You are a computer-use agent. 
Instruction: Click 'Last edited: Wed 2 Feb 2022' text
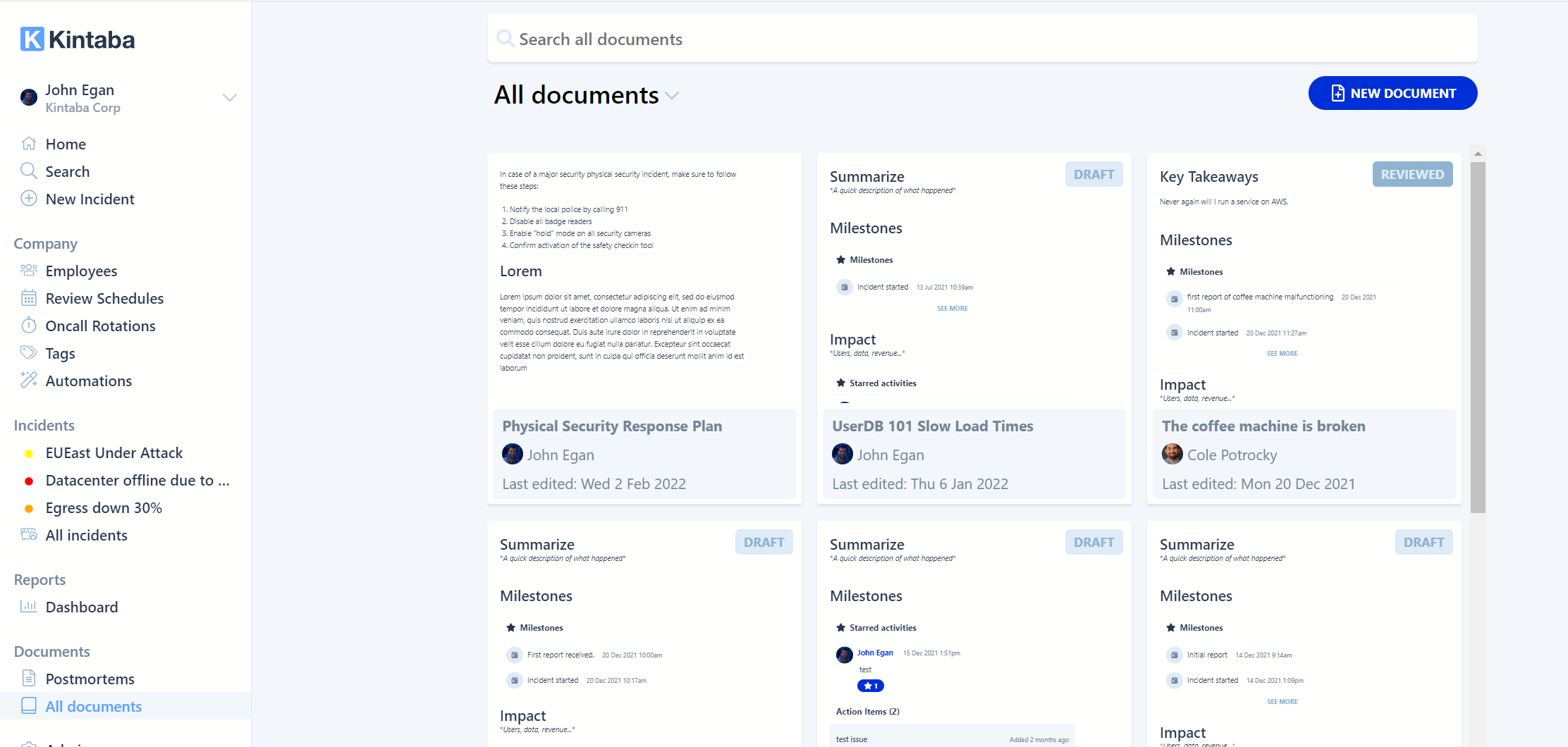tap(594, 483)
